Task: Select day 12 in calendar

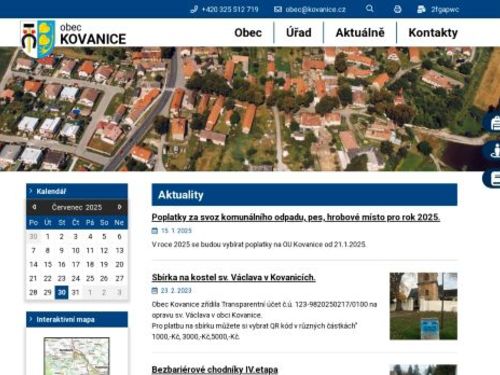Action: point(104,250)
